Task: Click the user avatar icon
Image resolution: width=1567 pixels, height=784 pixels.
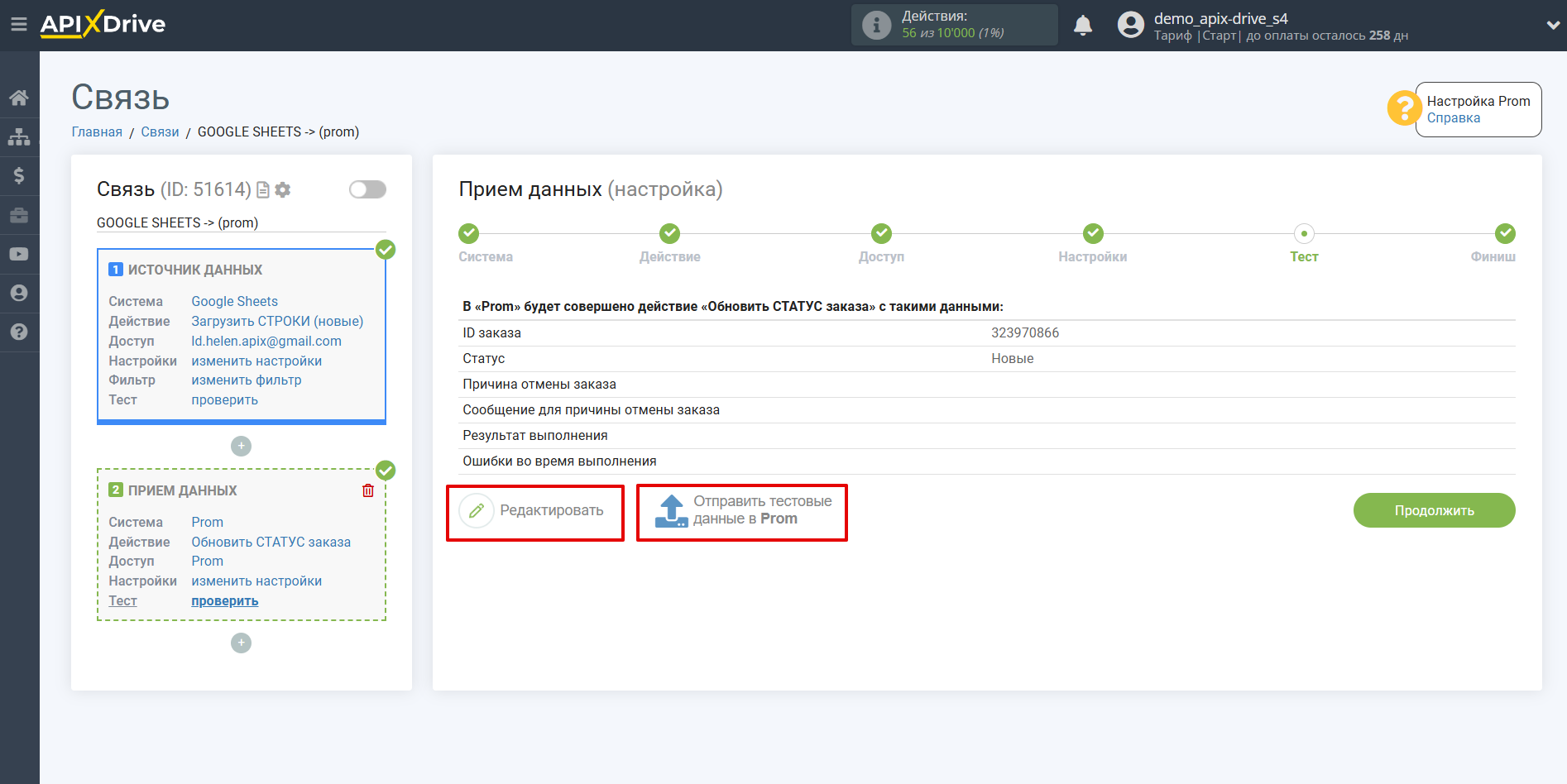Action: [x=1130, y=25]
